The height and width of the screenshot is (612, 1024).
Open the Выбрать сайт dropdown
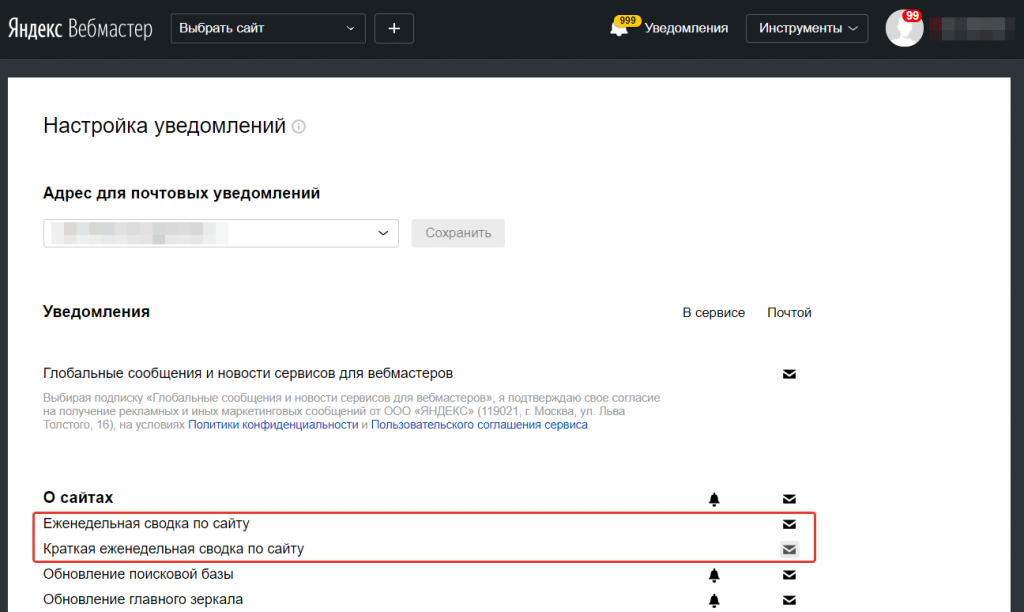coord(268,29)
